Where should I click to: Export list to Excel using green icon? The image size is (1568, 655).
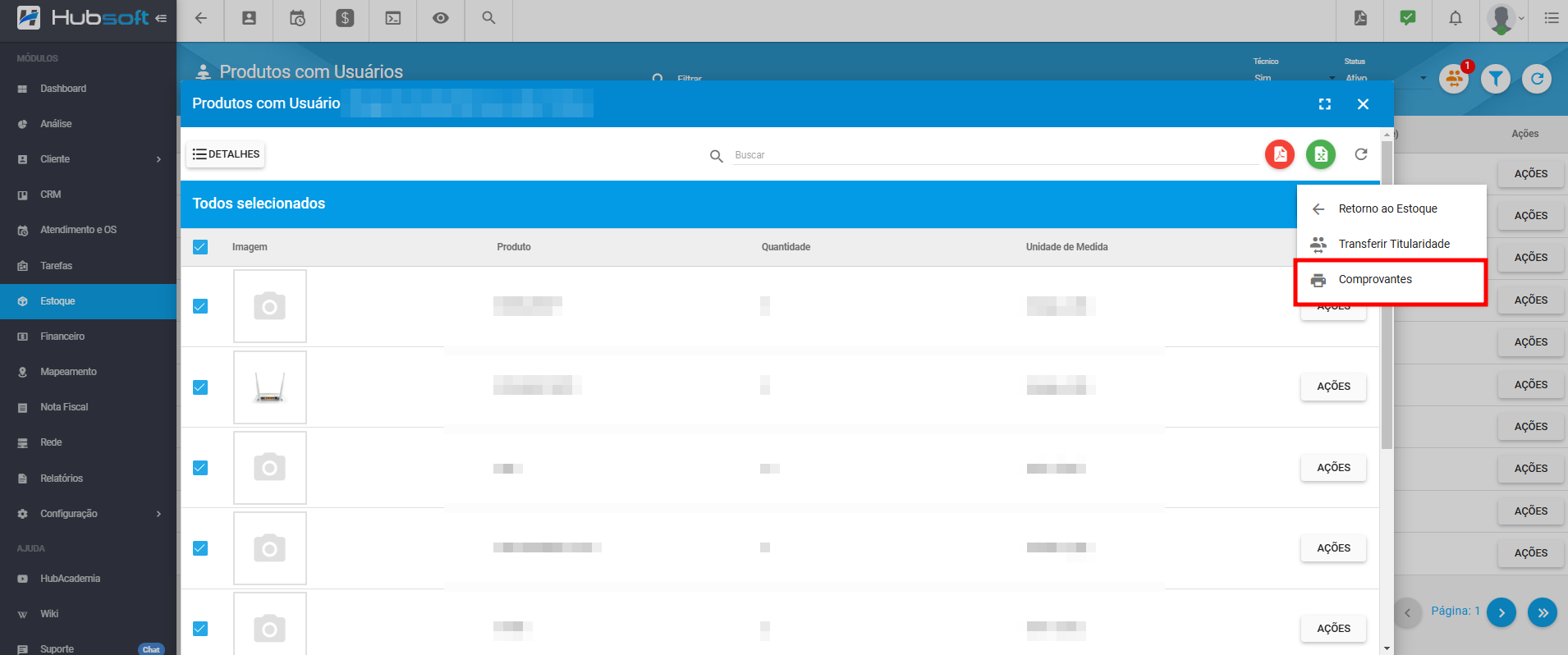pyautogui.click(x=1320, y=154)
